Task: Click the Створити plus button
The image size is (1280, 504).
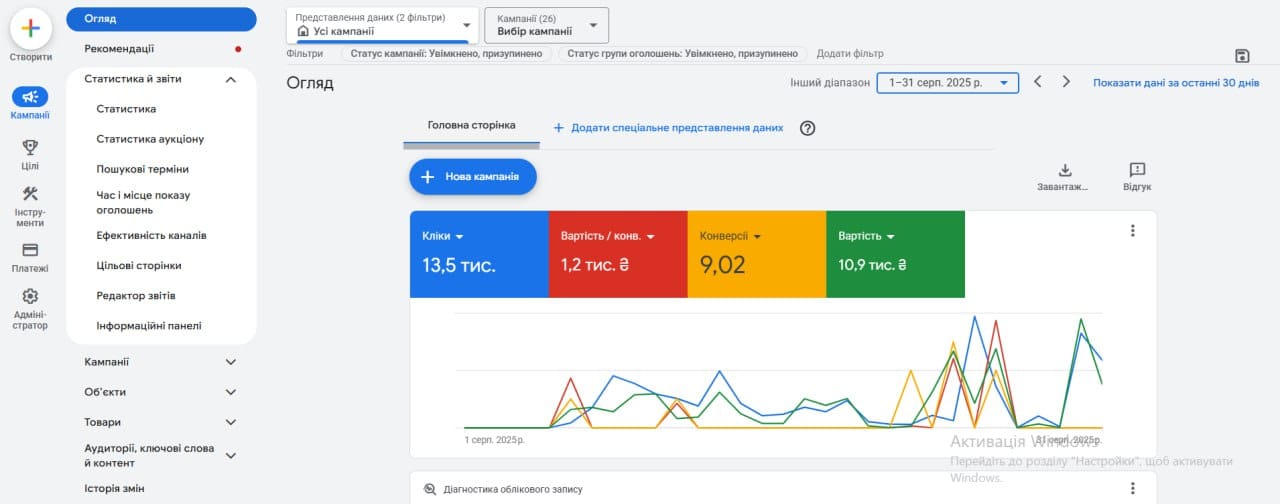Action: point(31,28)
